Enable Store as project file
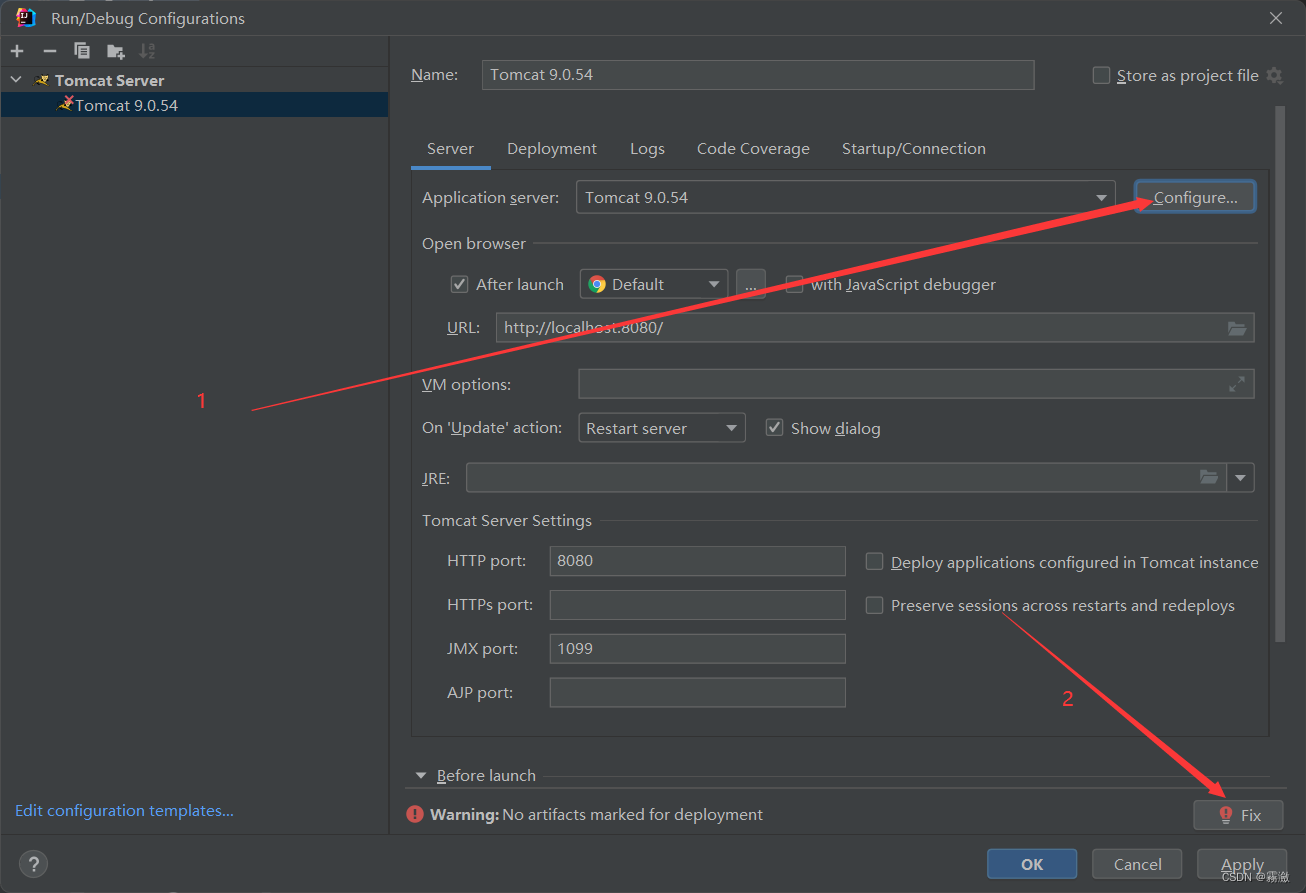The height and width of the screenshot is (893, 1306). tap(1101, 75)
